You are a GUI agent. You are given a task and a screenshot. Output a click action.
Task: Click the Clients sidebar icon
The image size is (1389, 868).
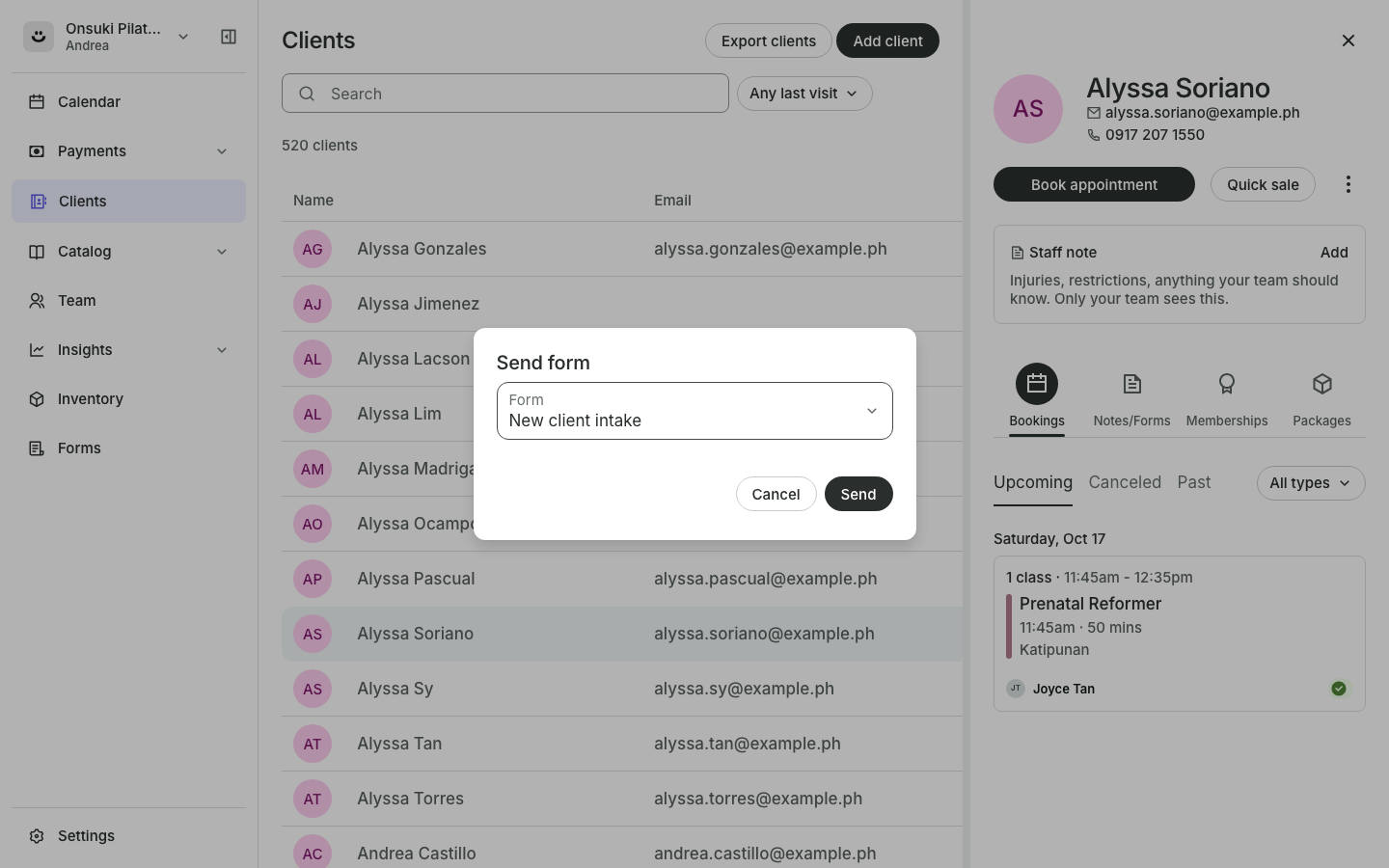click(38, 202)
